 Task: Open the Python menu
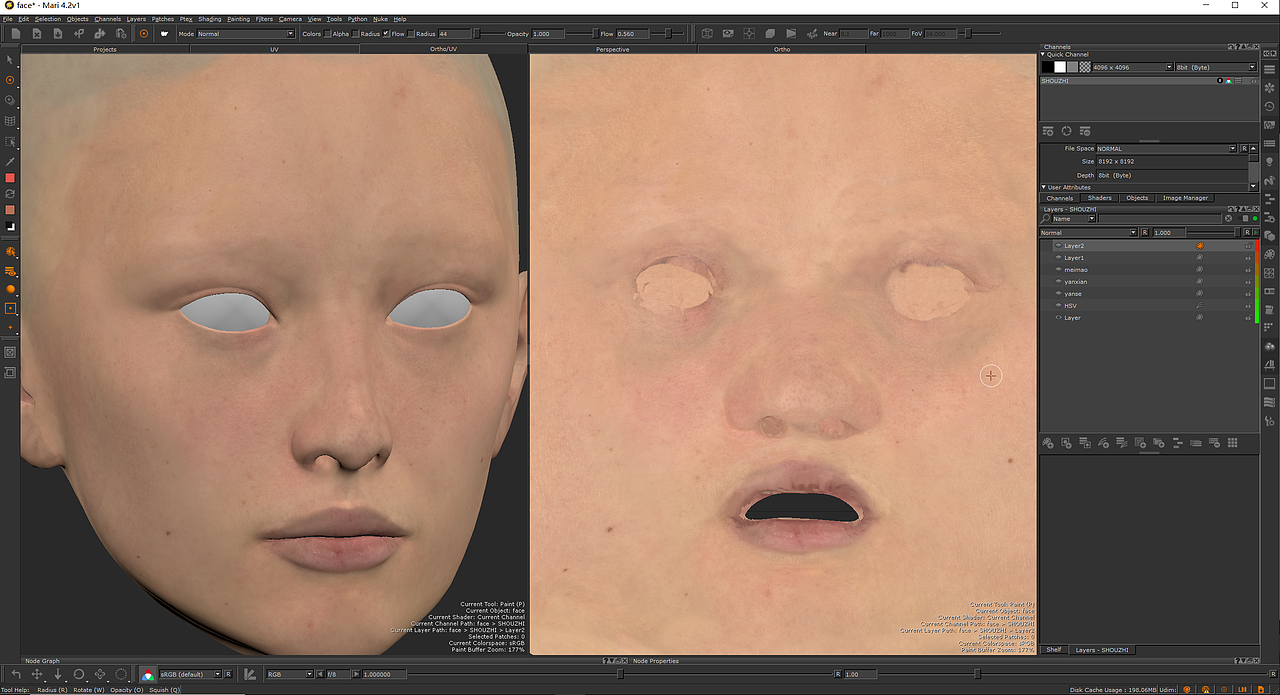[357, 19]
